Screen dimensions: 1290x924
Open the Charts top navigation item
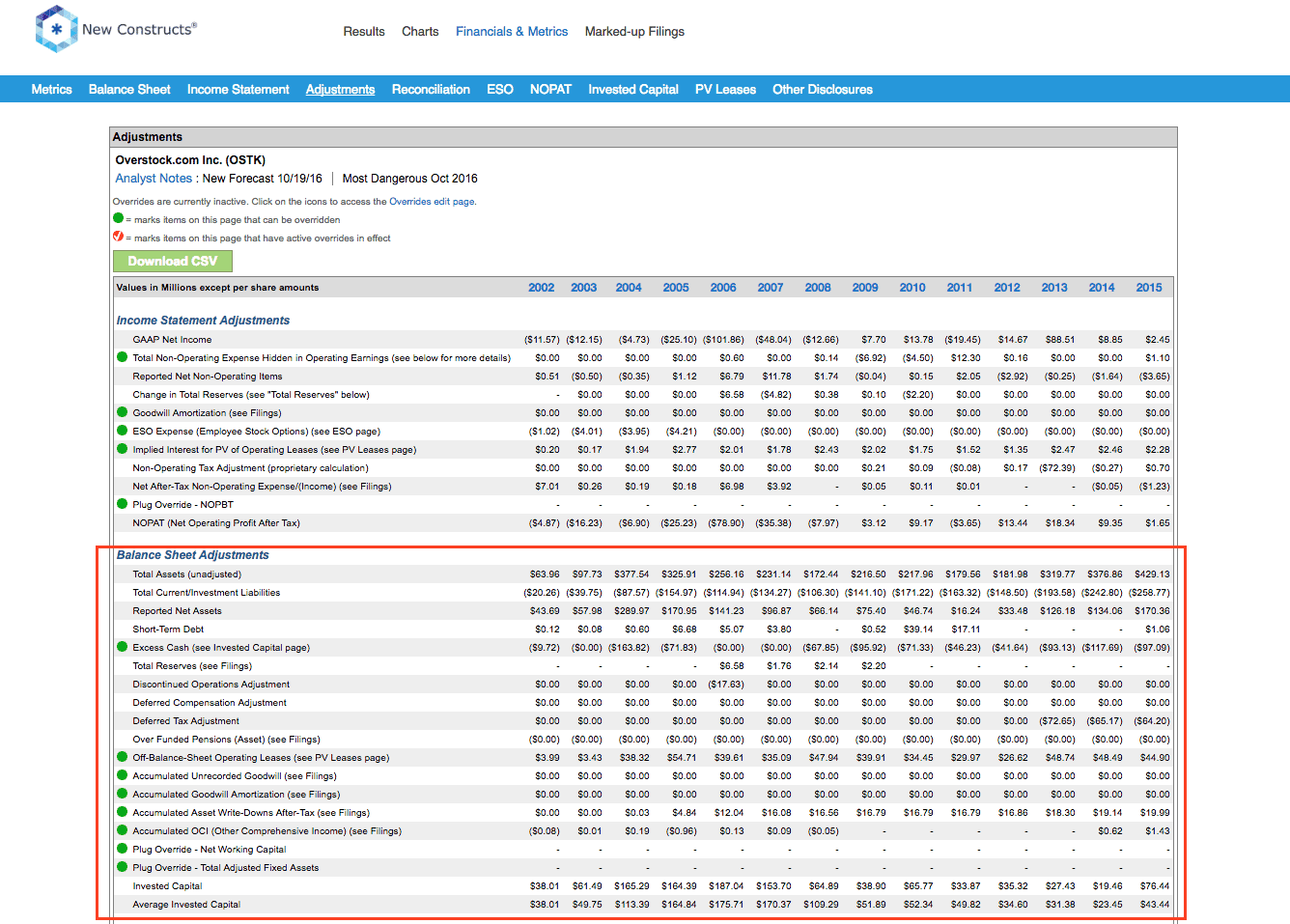(420, 32)
